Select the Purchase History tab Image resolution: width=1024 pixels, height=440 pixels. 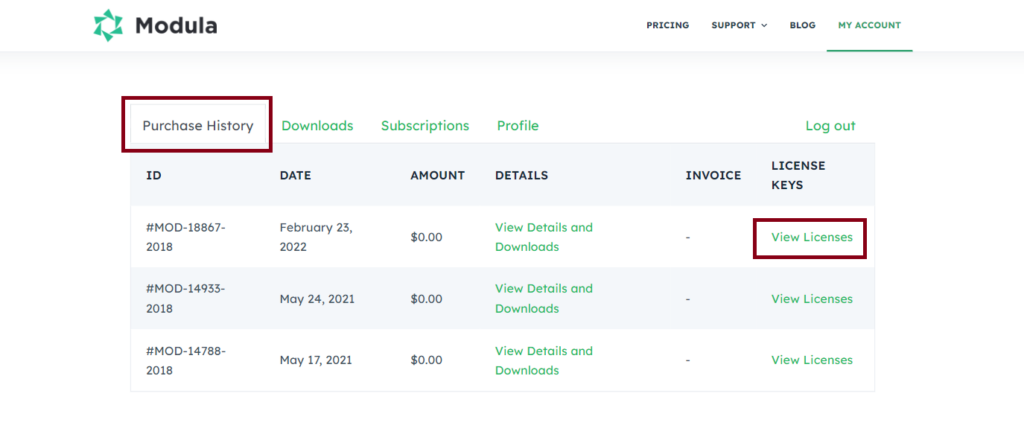tap(197, 126)
